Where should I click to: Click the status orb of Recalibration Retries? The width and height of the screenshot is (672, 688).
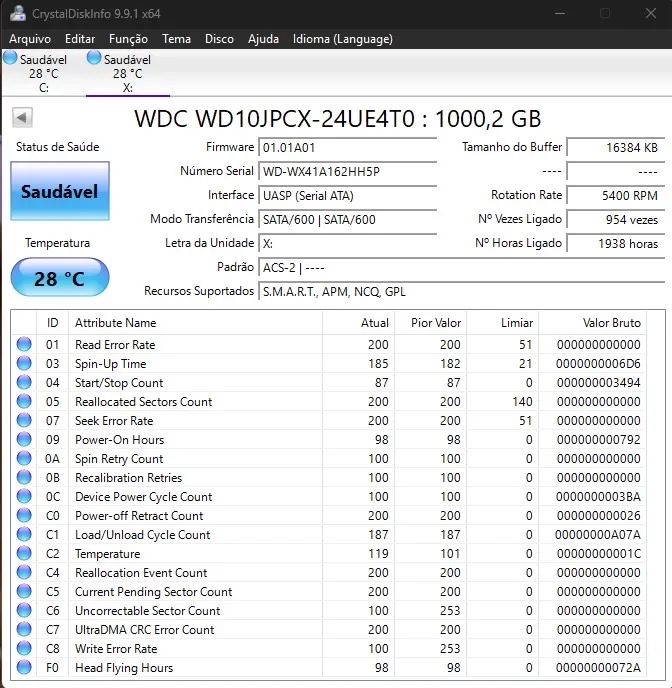click(x=24, y=477)
